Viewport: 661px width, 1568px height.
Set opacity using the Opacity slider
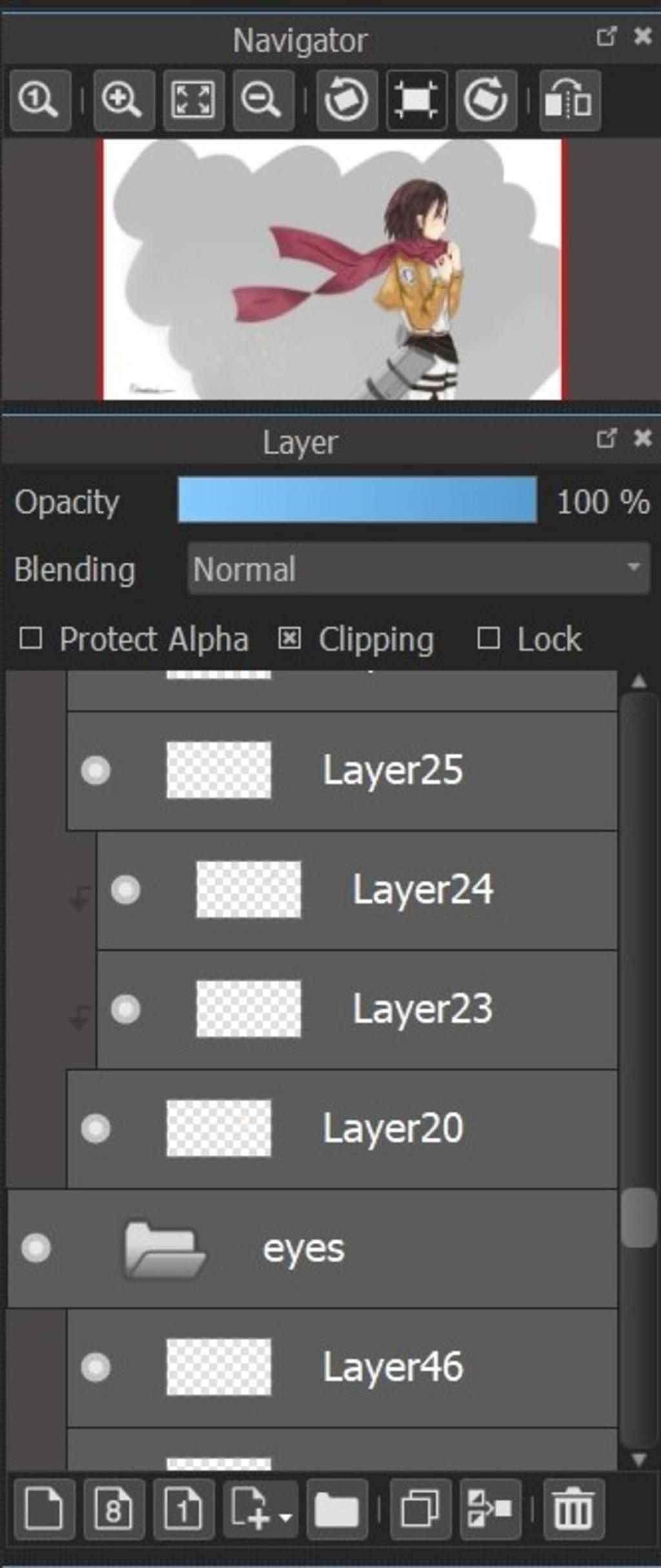[357, 499]
